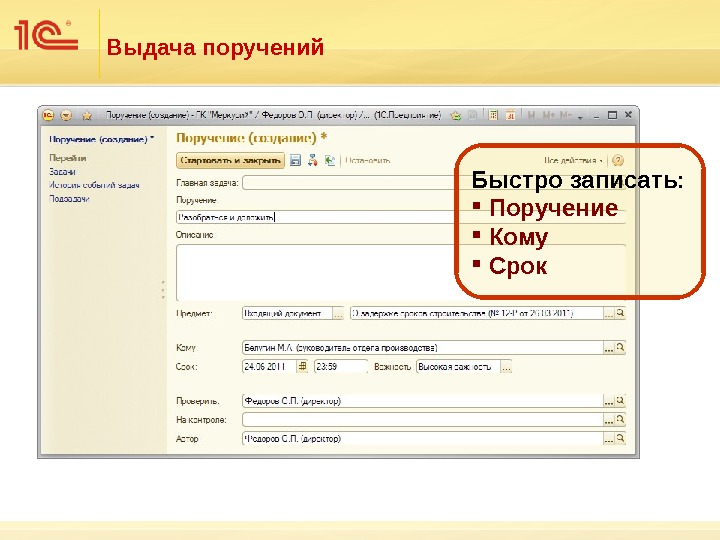Open the calculator from the title bar

pyautogui.click(x=493, y=115)
